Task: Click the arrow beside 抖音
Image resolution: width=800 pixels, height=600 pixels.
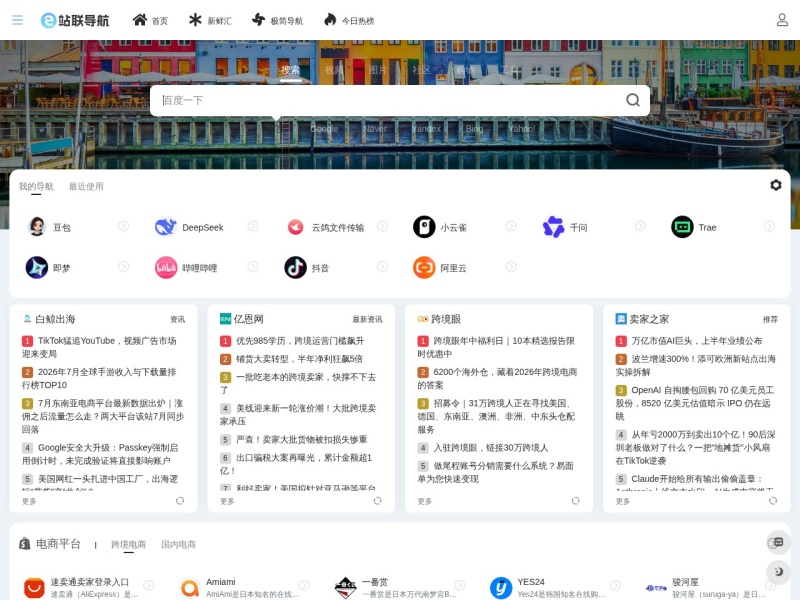Action: (382, 266)
